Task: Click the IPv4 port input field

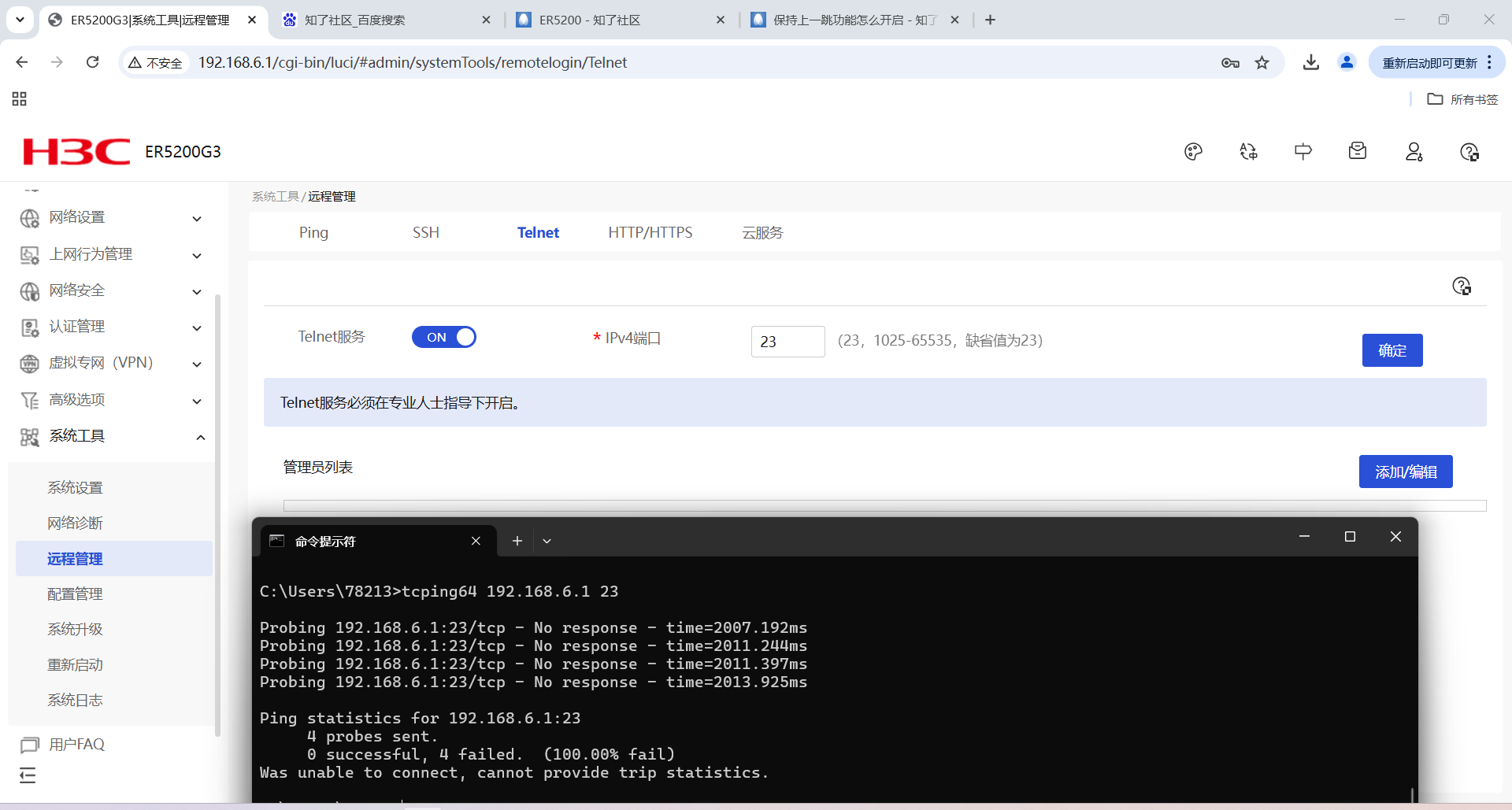Action: (x=787, y=342)
